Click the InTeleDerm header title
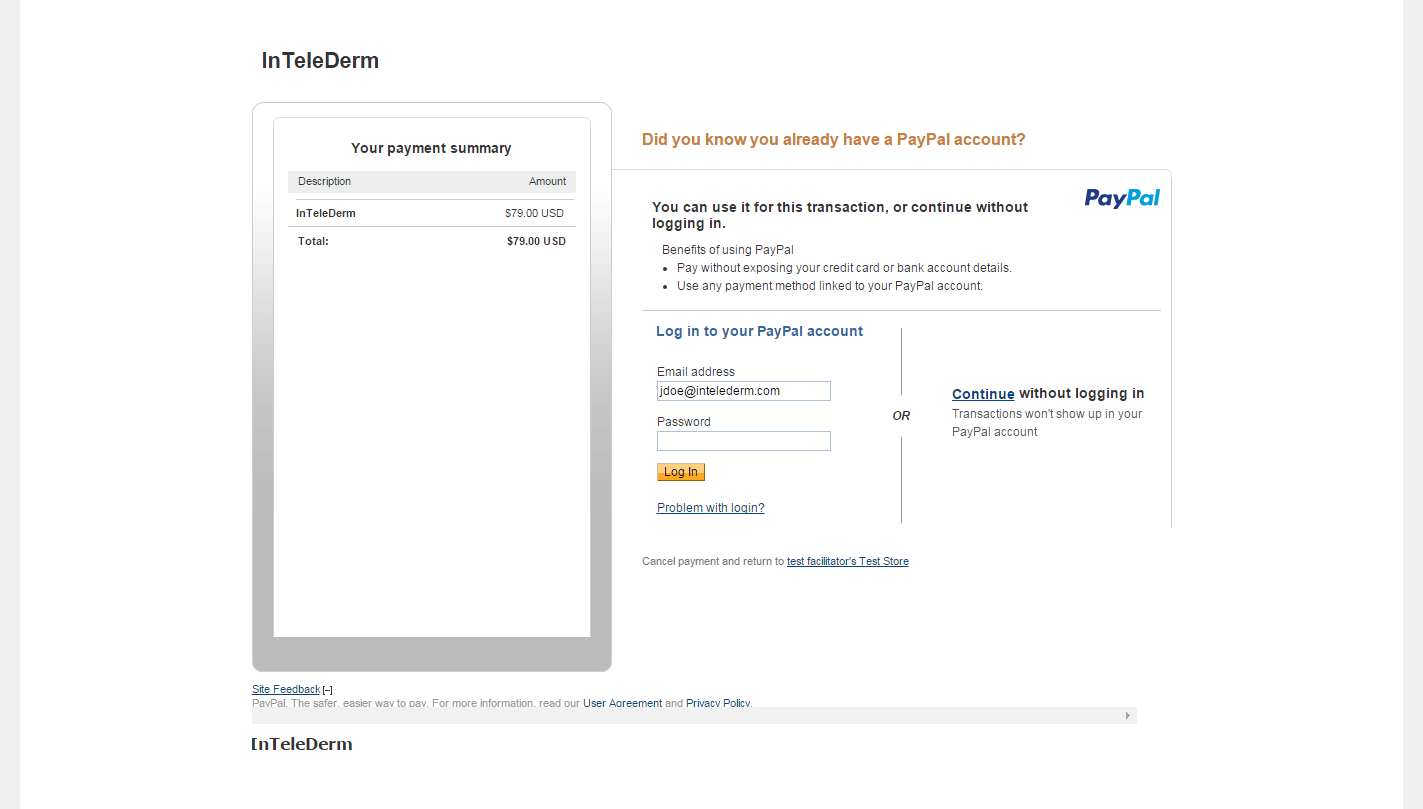The height and width of the screenshot is (809, 1423). tap(320, 61)
